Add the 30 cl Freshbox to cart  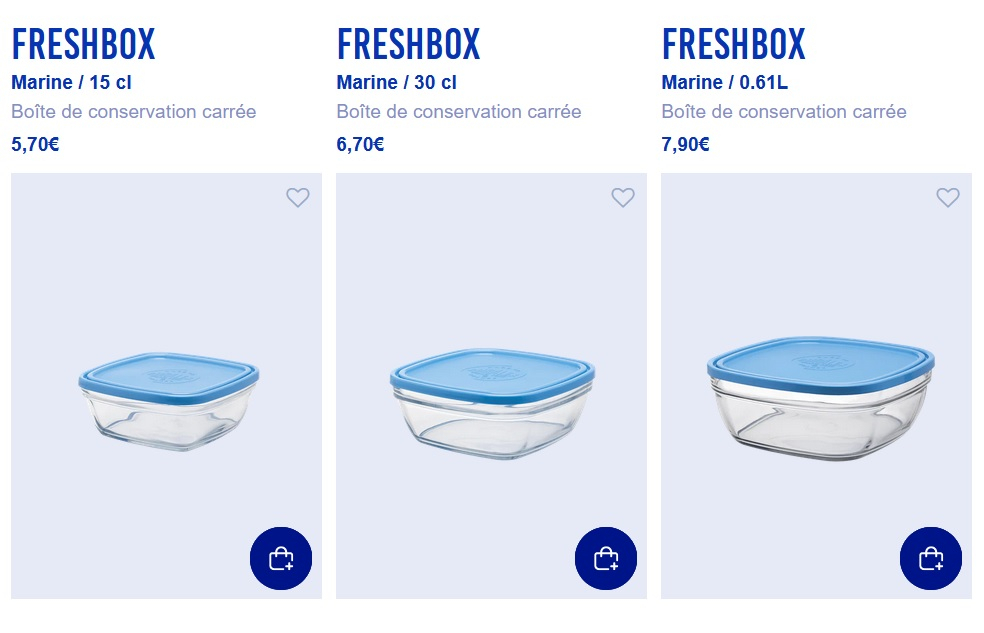(606, 558)
